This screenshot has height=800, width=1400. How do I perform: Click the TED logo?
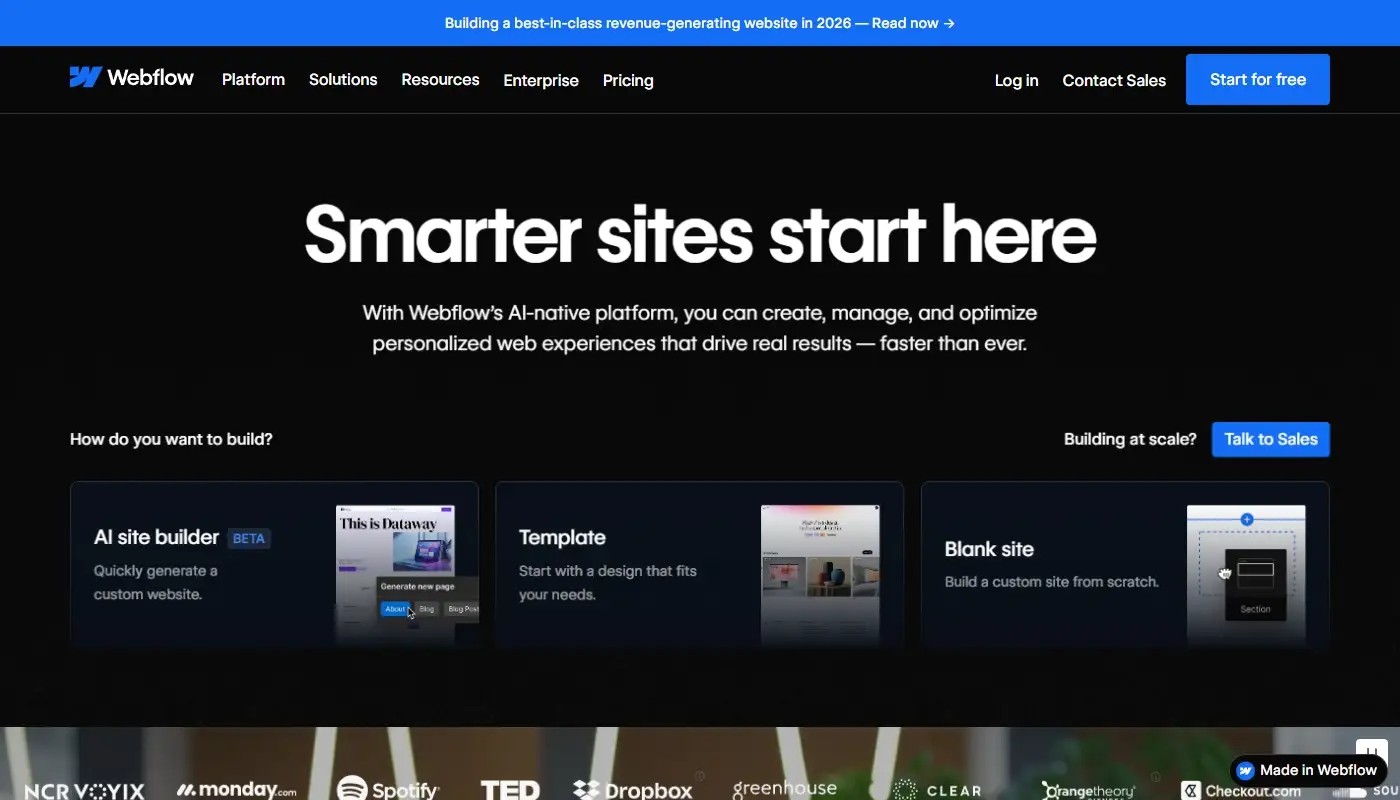[510, 790]
